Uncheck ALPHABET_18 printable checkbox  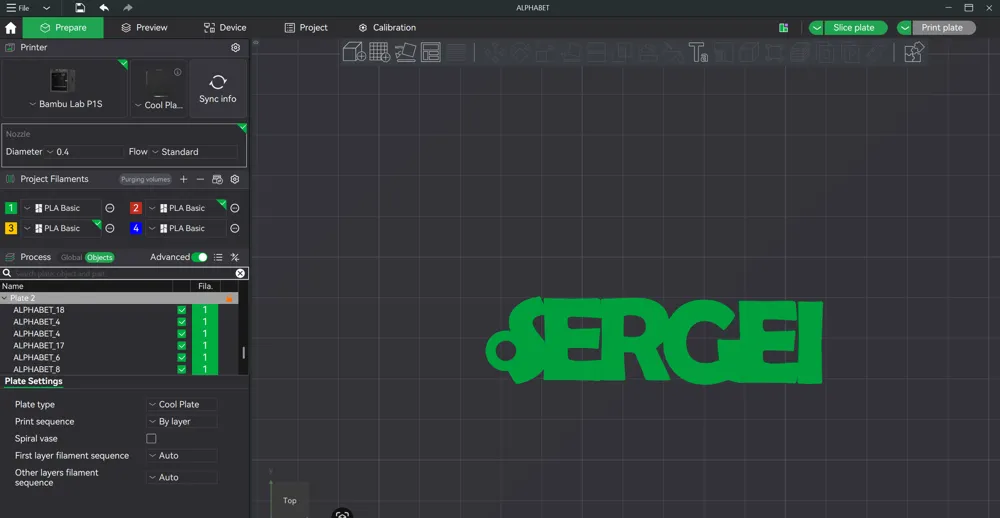182,310
